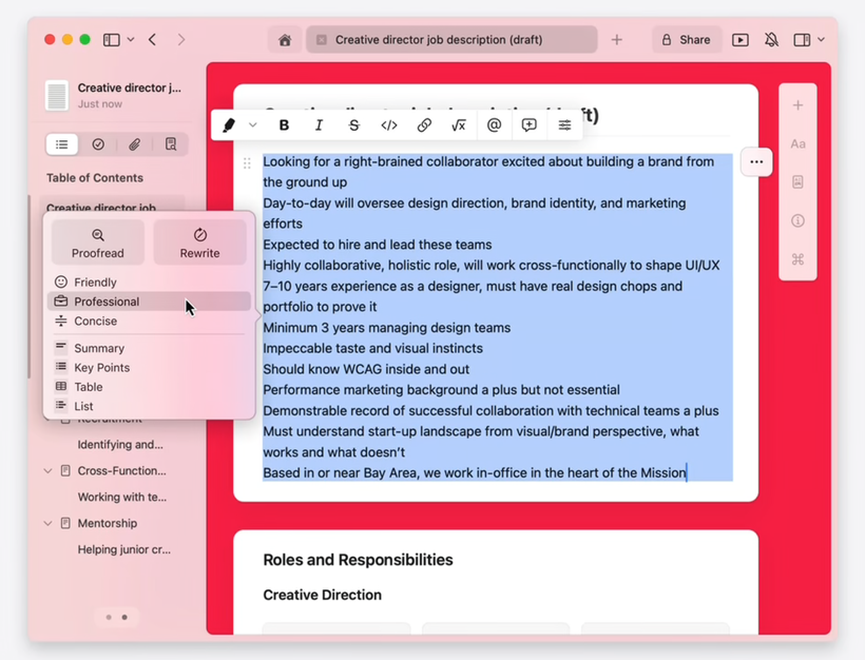This screenshot has height=660, width=865.
Task: Format selection as inline code
Action: (389, 125)
